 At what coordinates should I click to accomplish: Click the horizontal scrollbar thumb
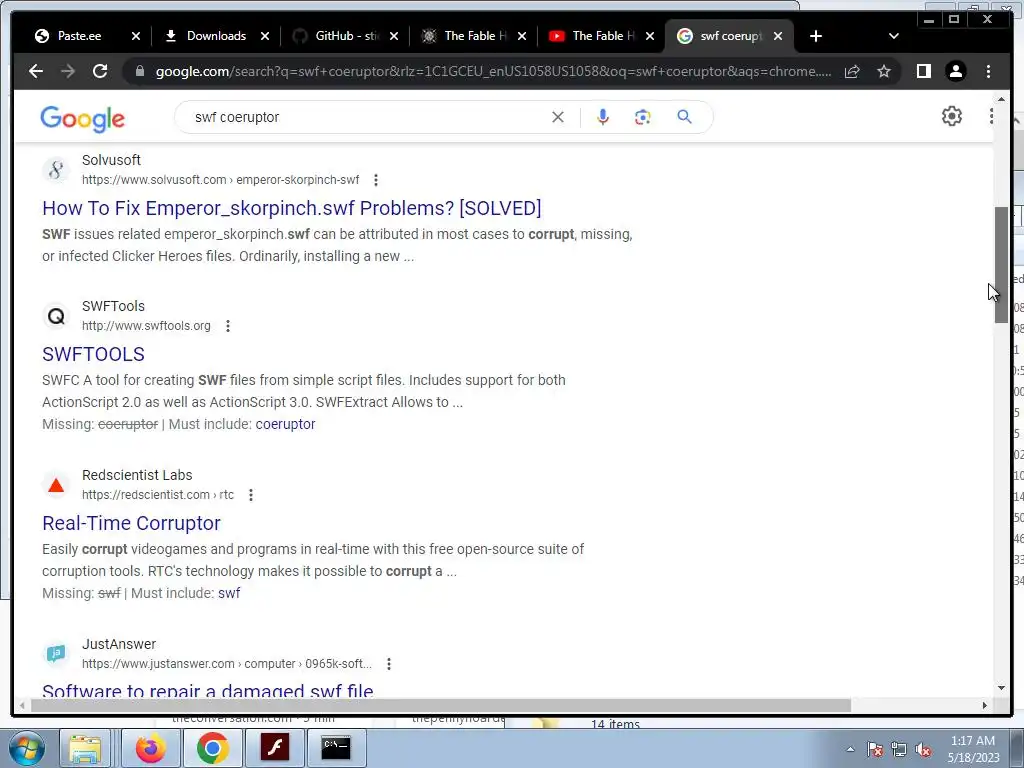pyautogui.click(x=441, y=705)
